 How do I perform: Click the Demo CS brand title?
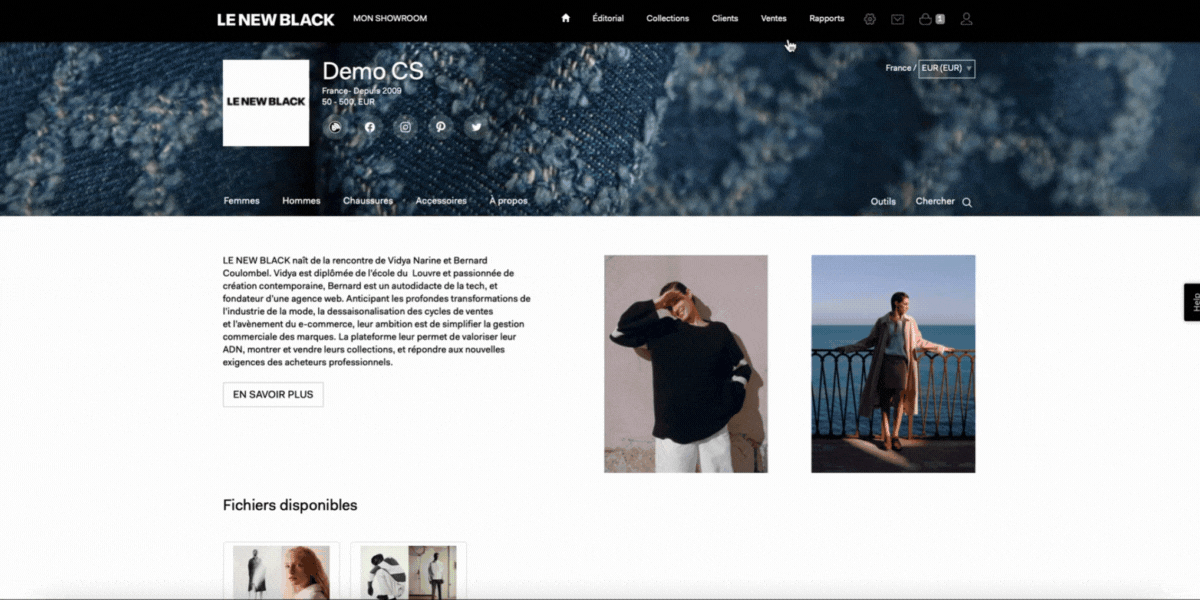point(373,71)
